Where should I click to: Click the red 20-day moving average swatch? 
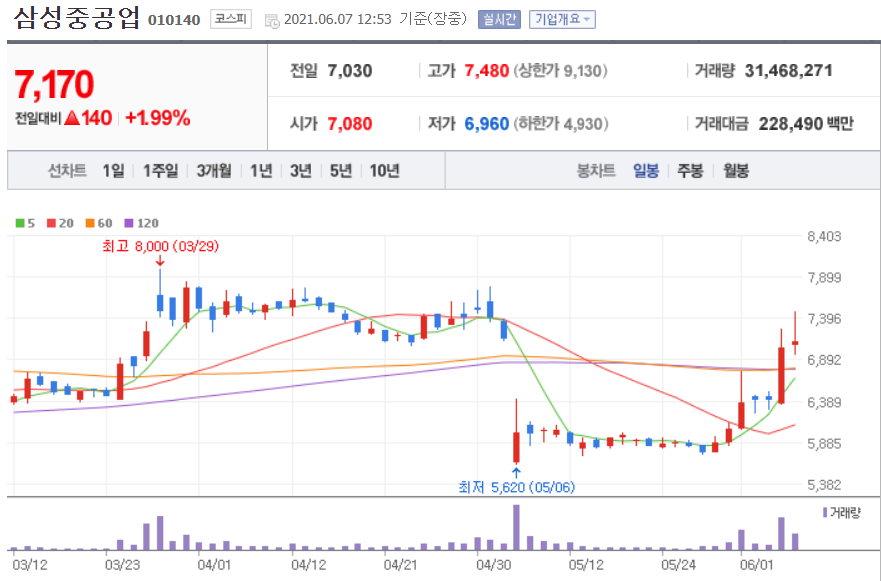pyautogui.click(x=51, y=223)
